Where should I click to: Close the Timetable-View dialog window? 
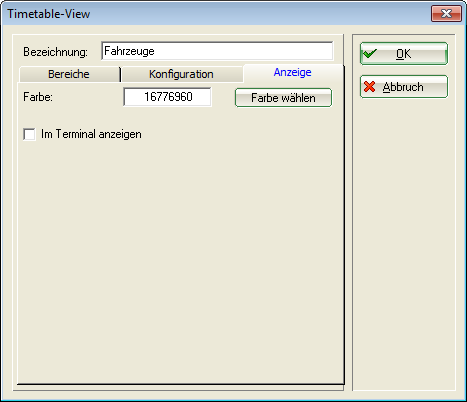pos(446,14)
